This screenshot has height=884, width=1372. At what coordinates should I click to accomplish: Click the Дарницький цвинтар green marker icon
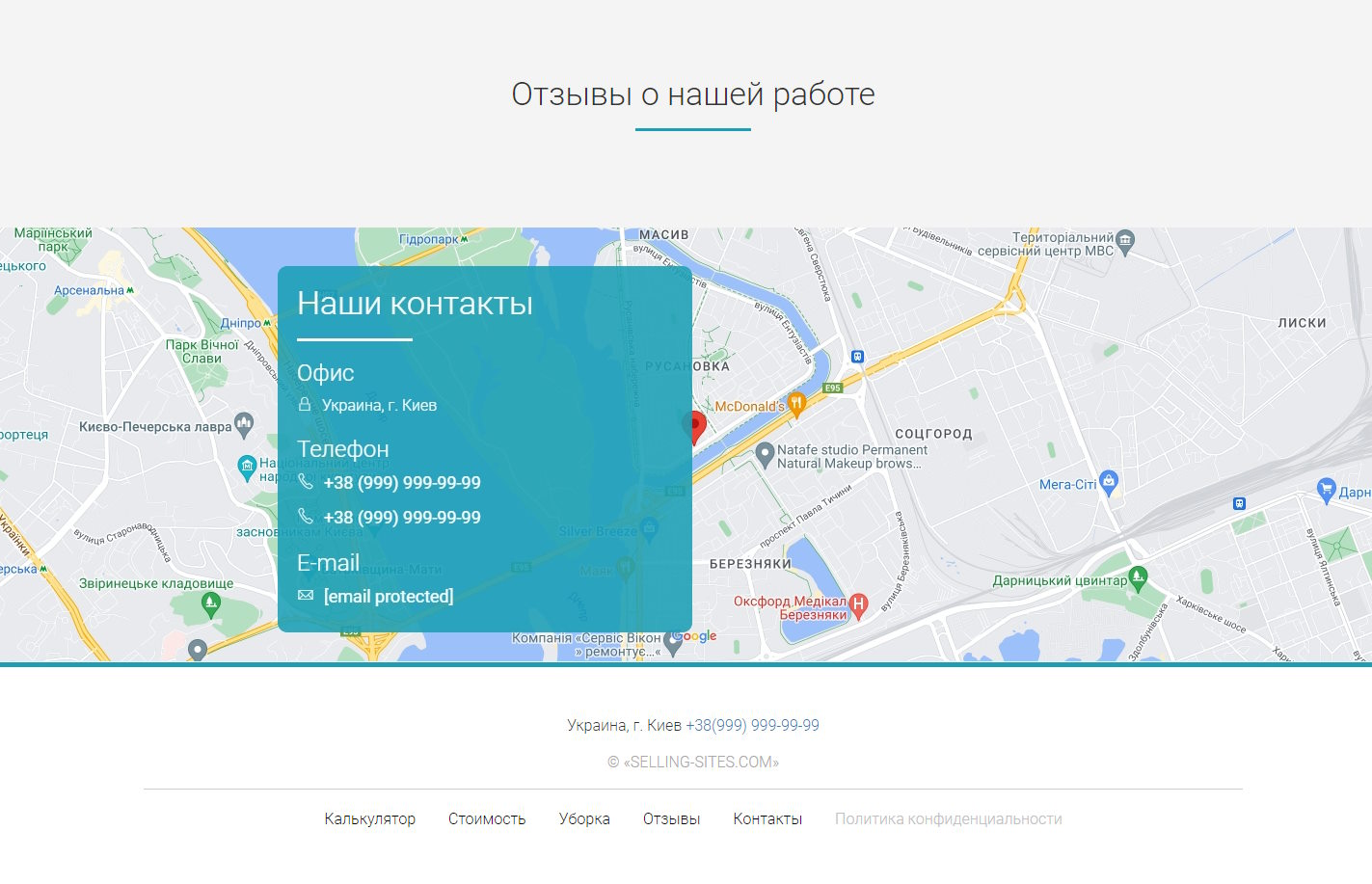[x=1138, y=579]
